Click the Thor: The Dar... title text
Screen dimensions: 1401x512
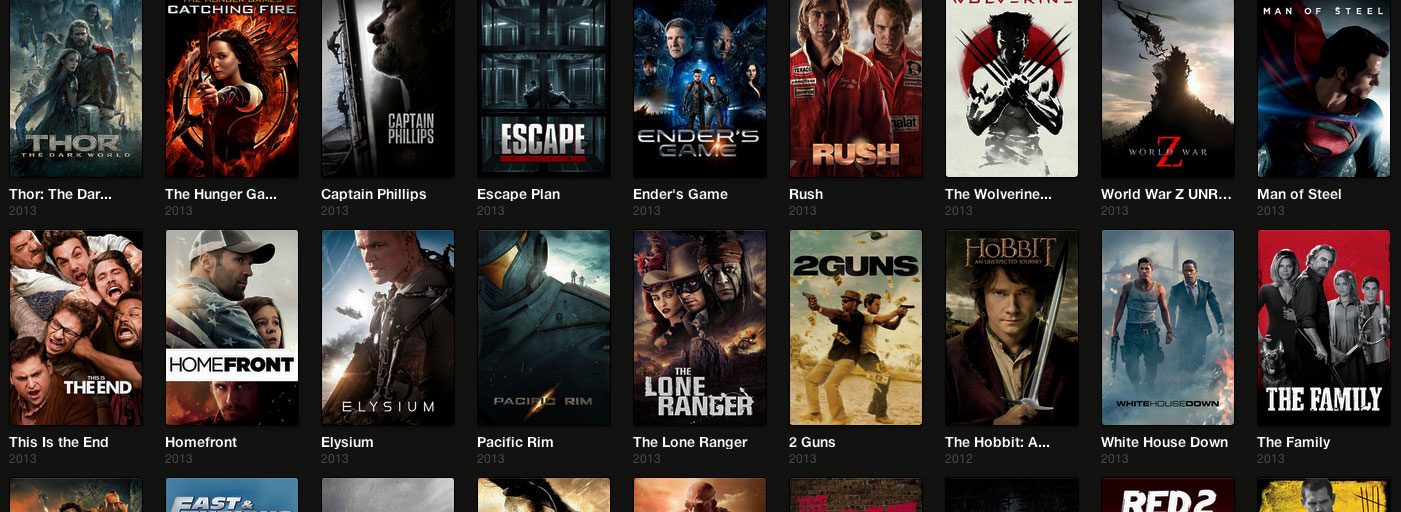(x=60, y=194)
